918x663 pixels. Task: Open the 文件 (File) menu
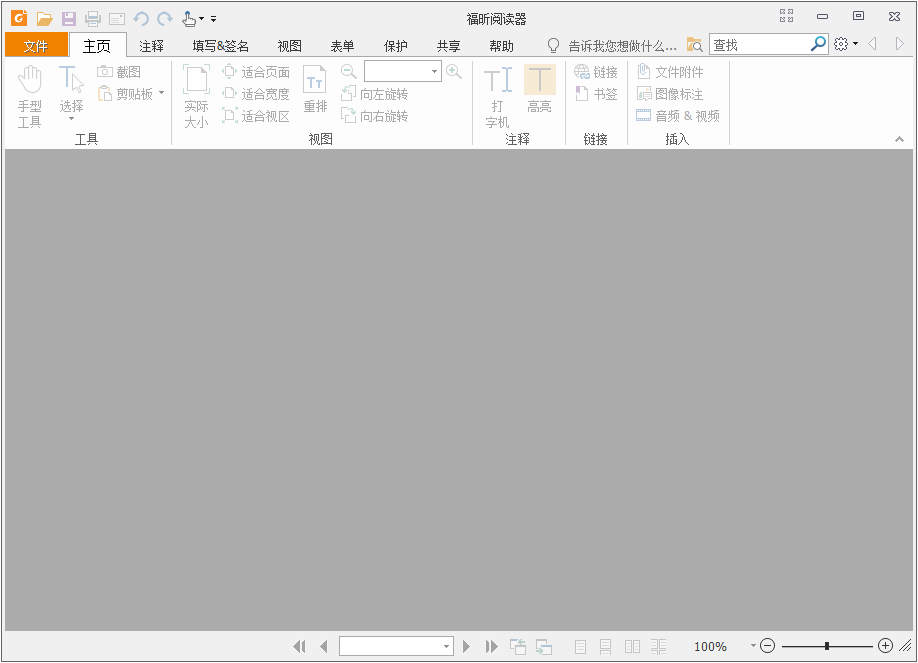(x=36, y=45)
